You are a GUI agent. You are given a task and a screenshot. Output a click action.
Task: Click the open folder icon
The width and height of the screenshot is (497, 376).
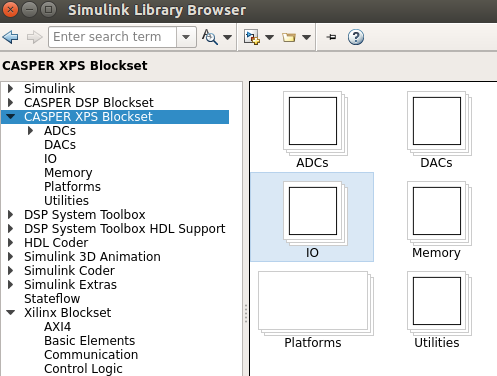click(x=289, y=37)
